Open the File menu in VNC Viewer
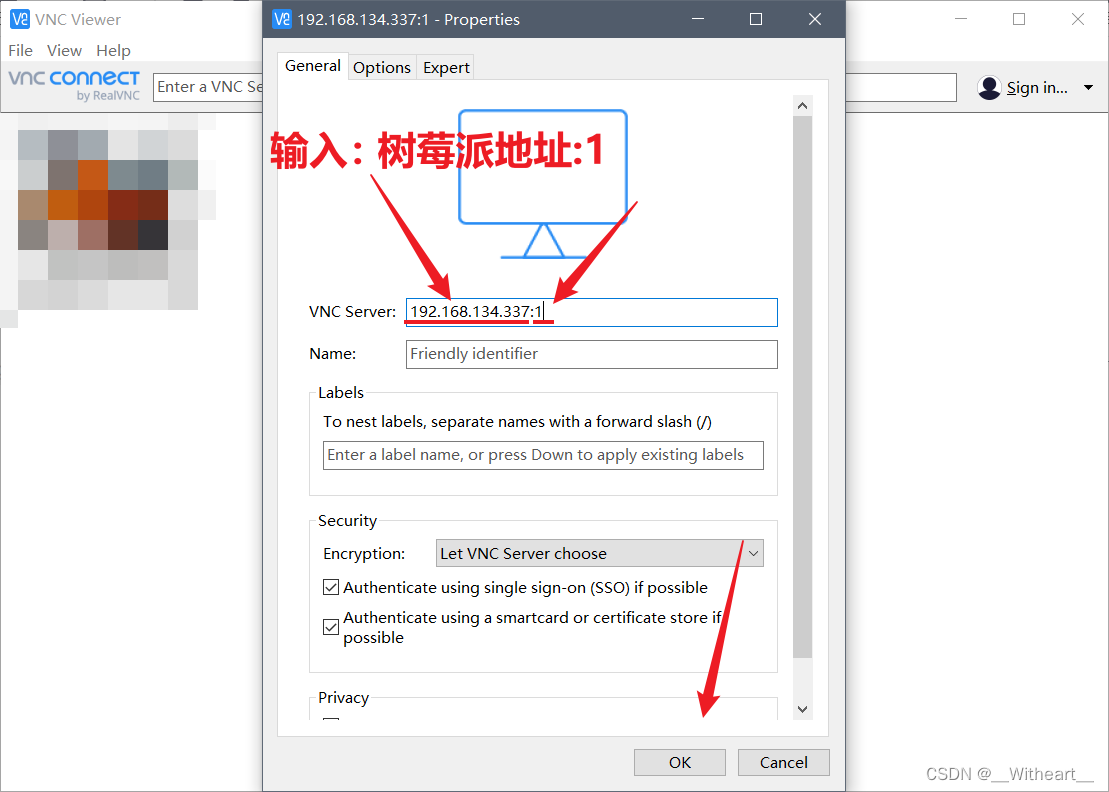 (21, 50)
